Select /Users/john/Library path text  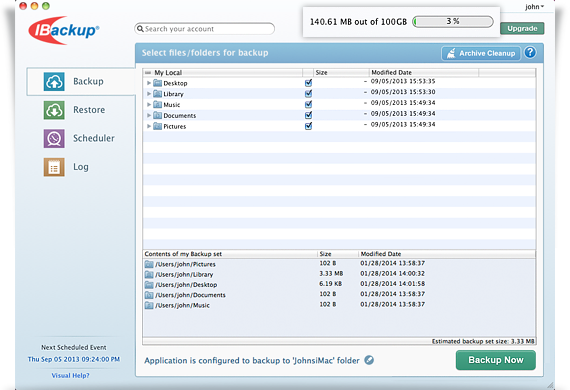[x=184, y=274]
